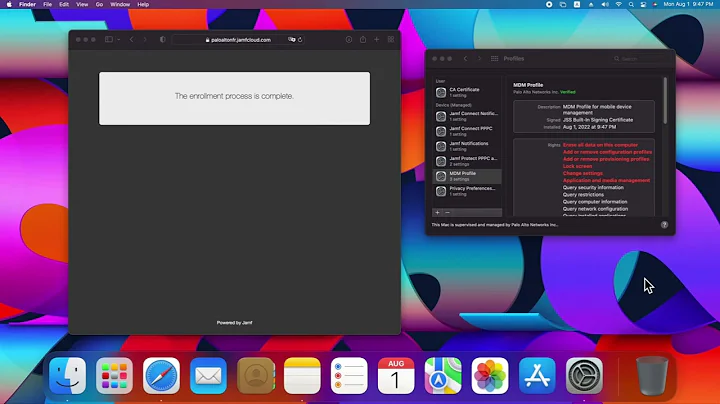Image resolution: width=720 pixels, height=404 pixels.
Task: Go back in the Profiles window
Action: coord(466,58)
